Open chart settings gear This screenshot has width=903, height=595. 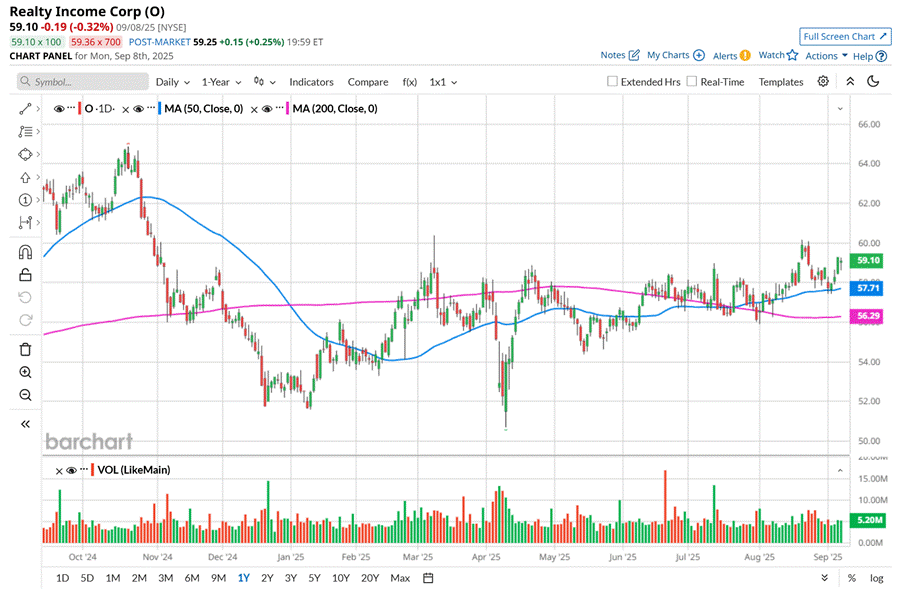[823, 81]
